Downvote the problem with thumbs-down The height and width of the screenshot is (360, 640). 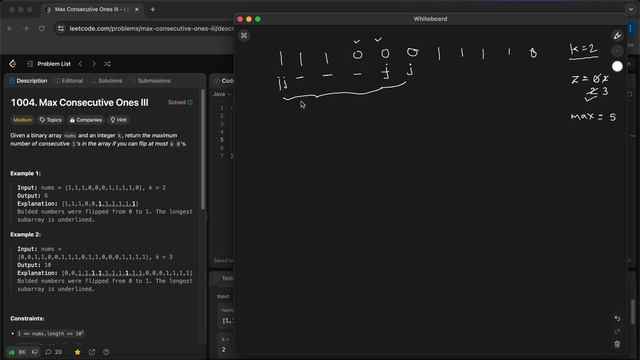coord(35,352)
